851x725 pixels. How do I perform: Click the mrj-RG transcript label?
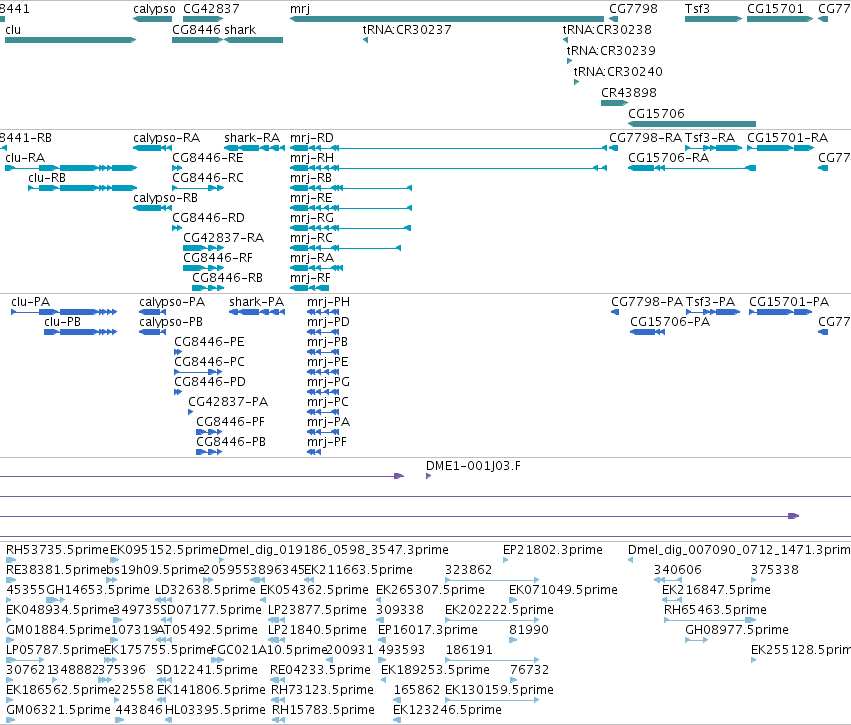[312, 218]
